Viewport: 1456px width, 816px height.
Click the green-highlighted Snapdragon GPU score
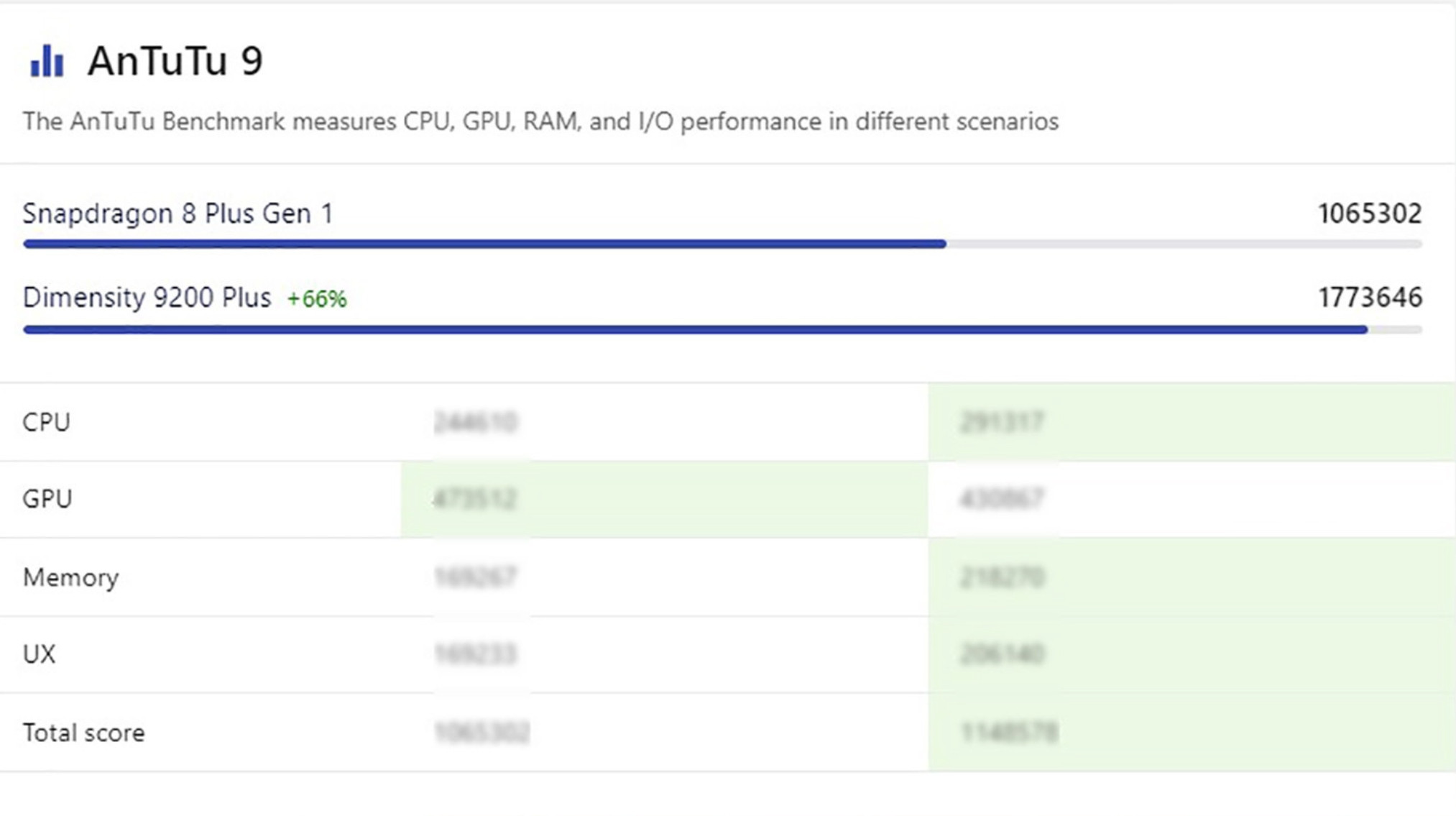coord(475,499)
